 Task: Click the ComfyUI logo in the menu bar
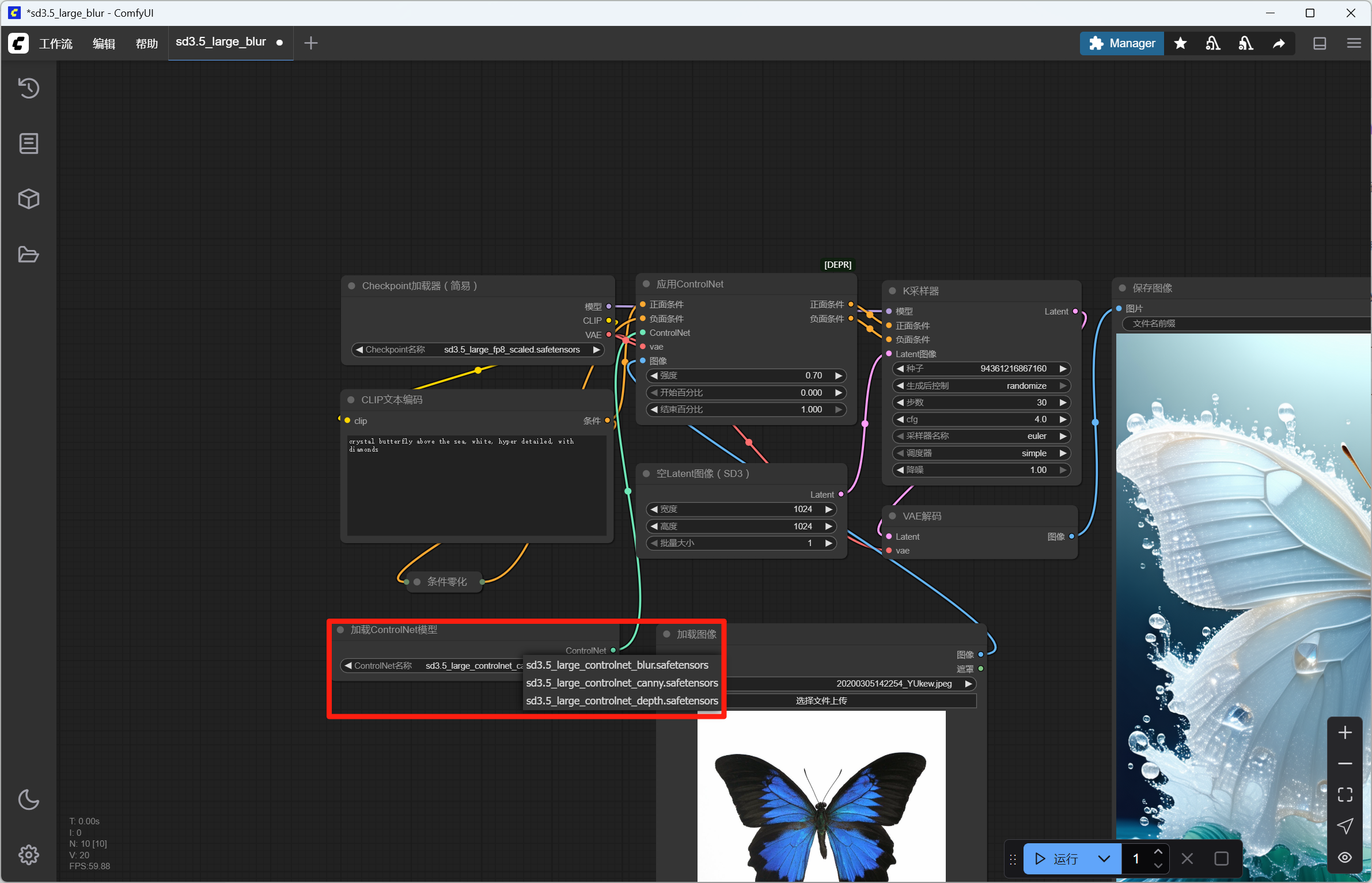click(x=18, y=43)
